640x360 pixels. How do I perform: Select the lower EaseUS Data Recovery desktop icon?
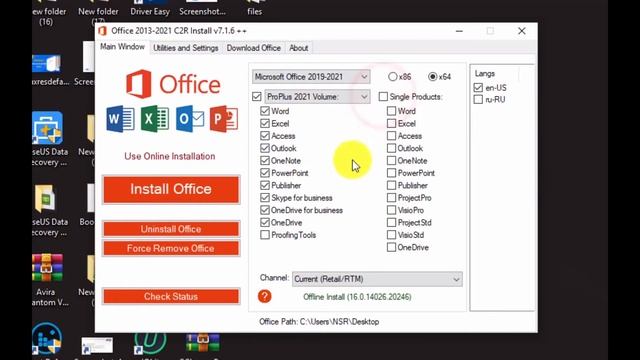(48, 210)
